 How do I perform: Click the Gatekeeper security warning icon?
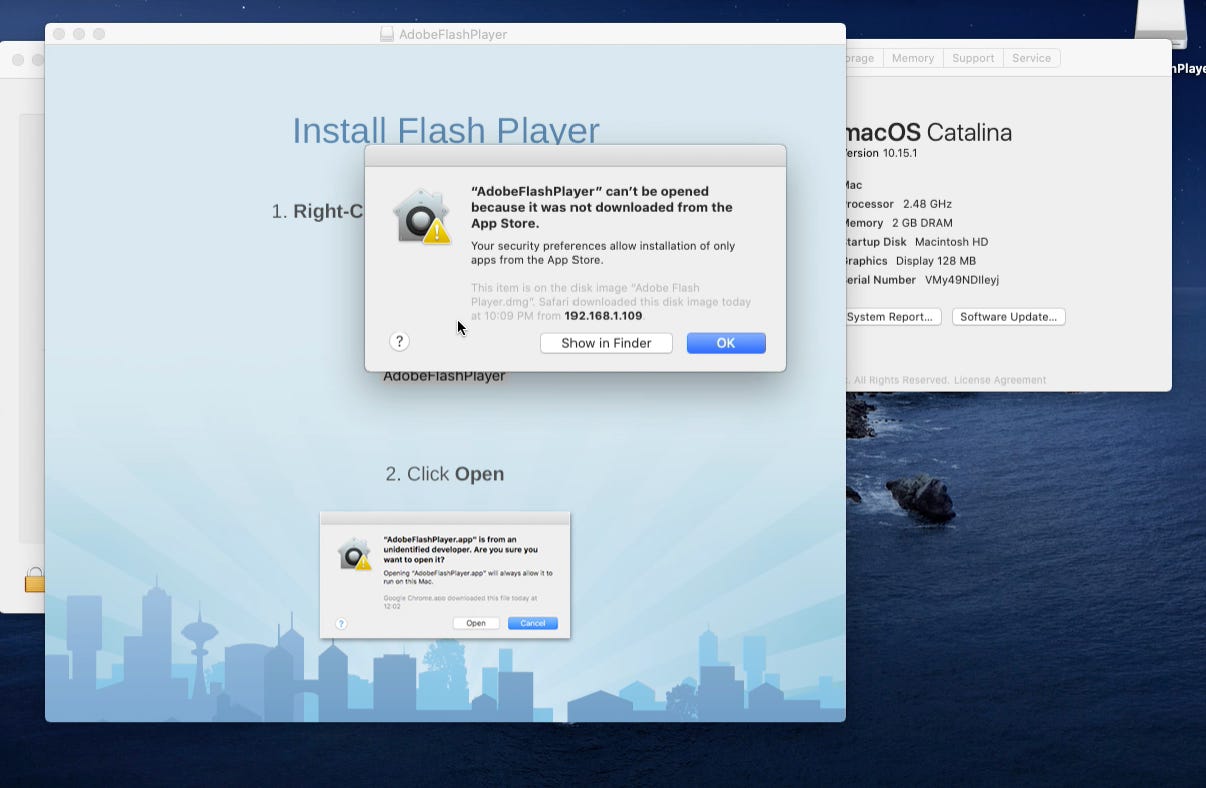point(421,217)
